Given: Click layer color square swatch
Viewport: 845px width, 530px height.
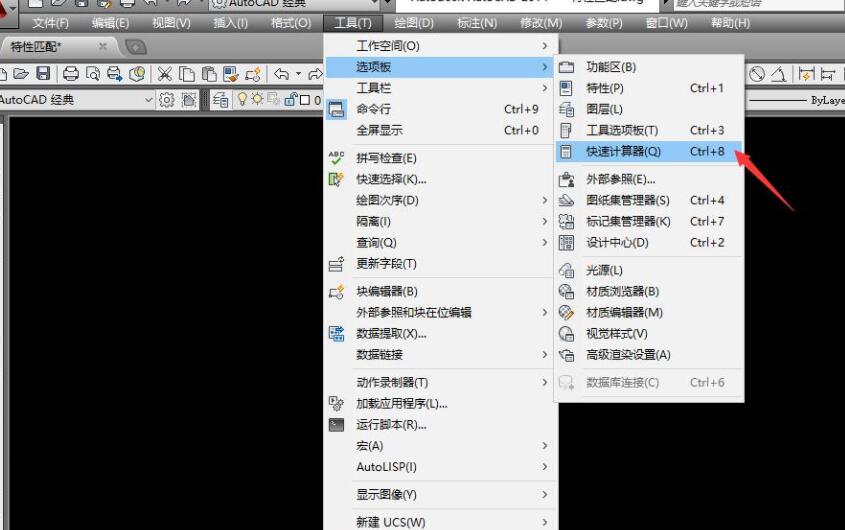Looking at the screenshot, I should pyautogui.click(x=305, y=100).
